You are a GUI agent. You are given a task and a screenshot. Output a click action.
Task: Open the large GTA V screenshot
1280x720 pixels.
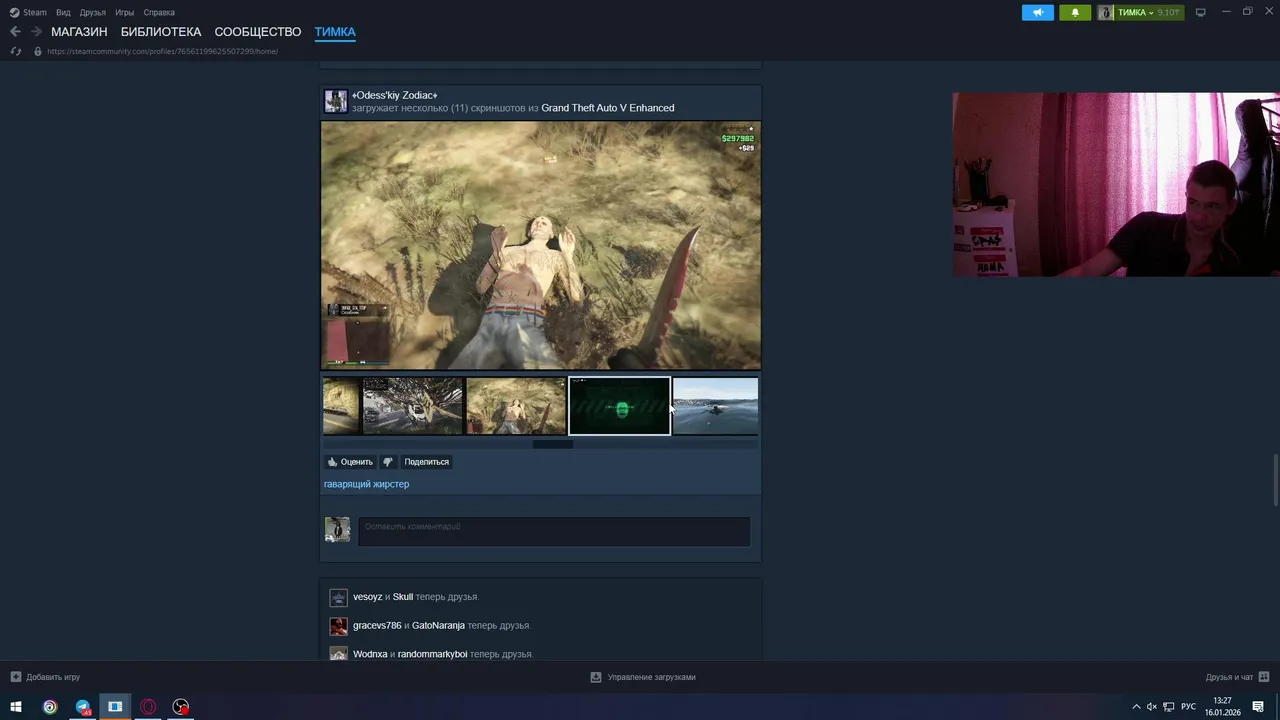541,246
